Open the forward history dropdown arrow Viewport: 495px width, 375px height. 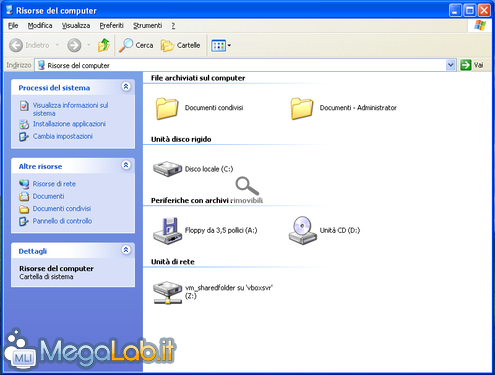point(89,45)
